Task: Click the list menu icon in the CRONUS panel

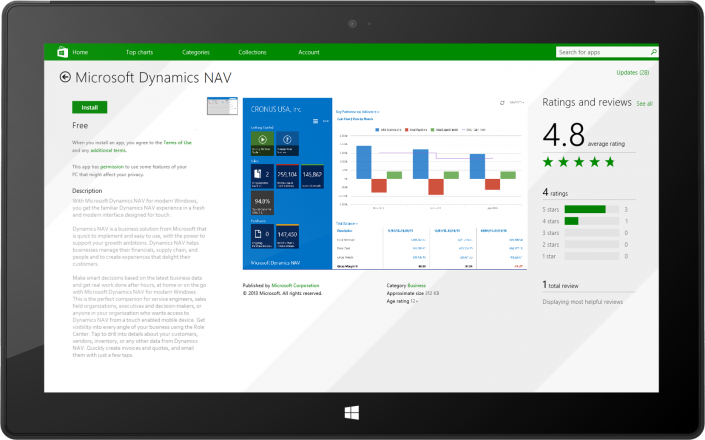Action: click(x=315, y=121)
